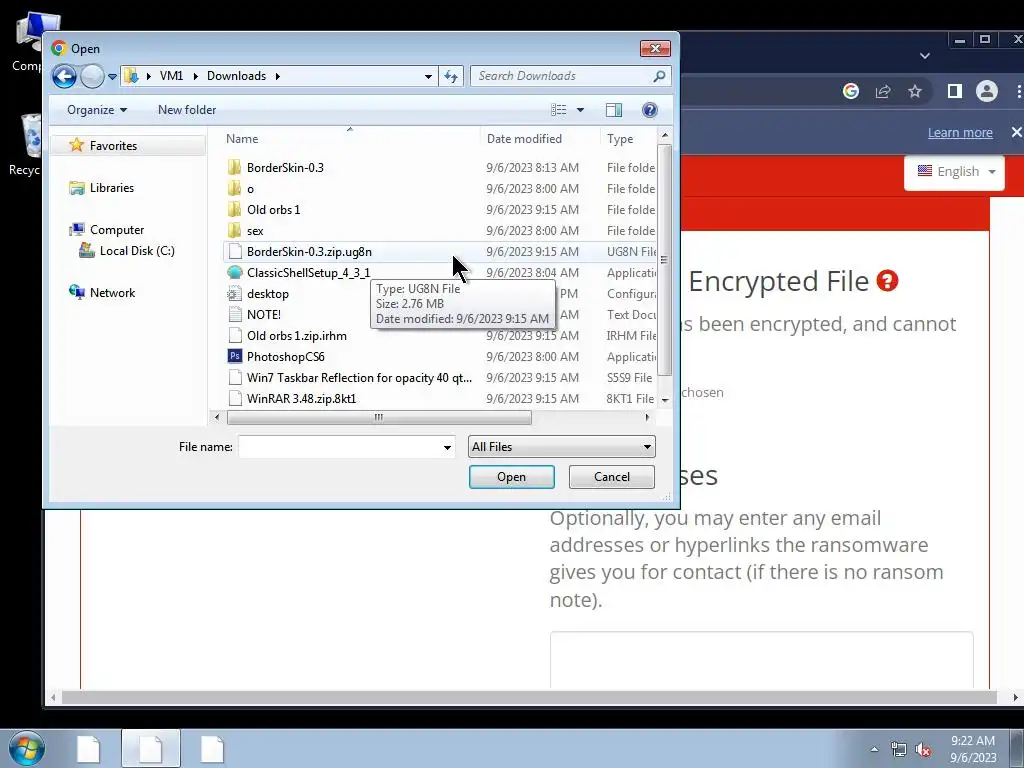Select Favorites in navigation pane

113,146
